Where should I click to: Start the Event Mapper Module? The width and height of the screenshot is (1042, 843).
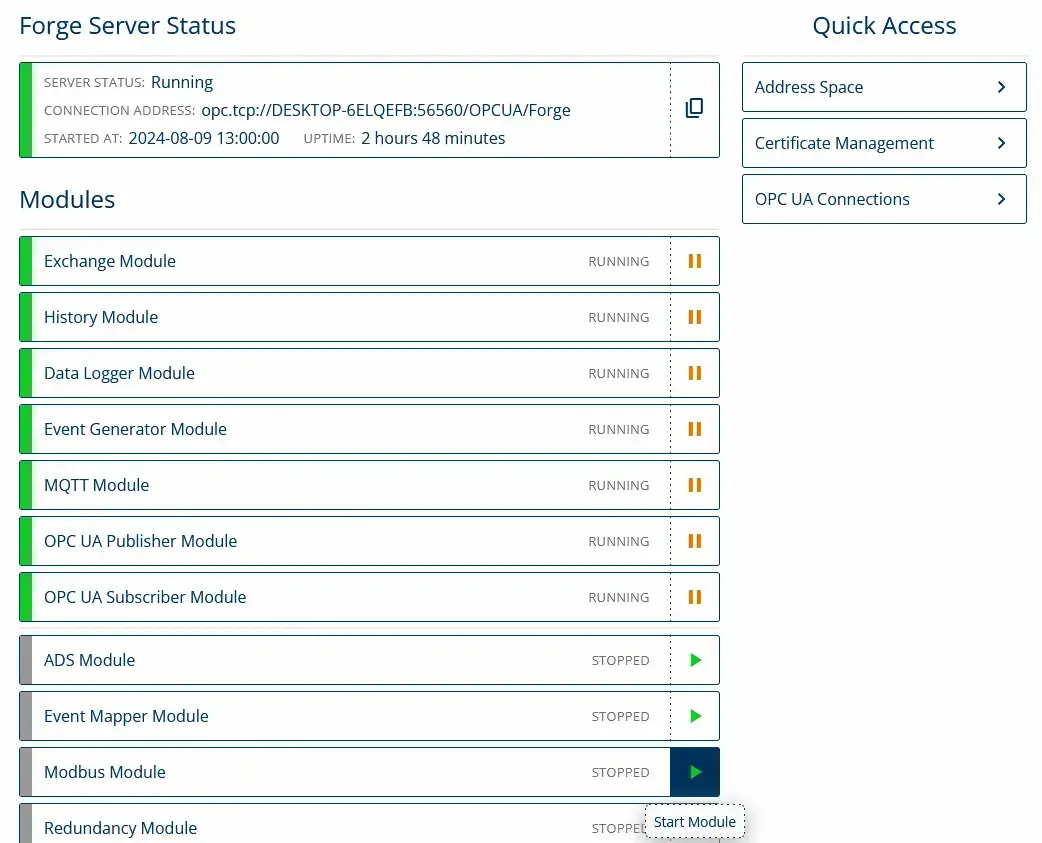point(695,716)
